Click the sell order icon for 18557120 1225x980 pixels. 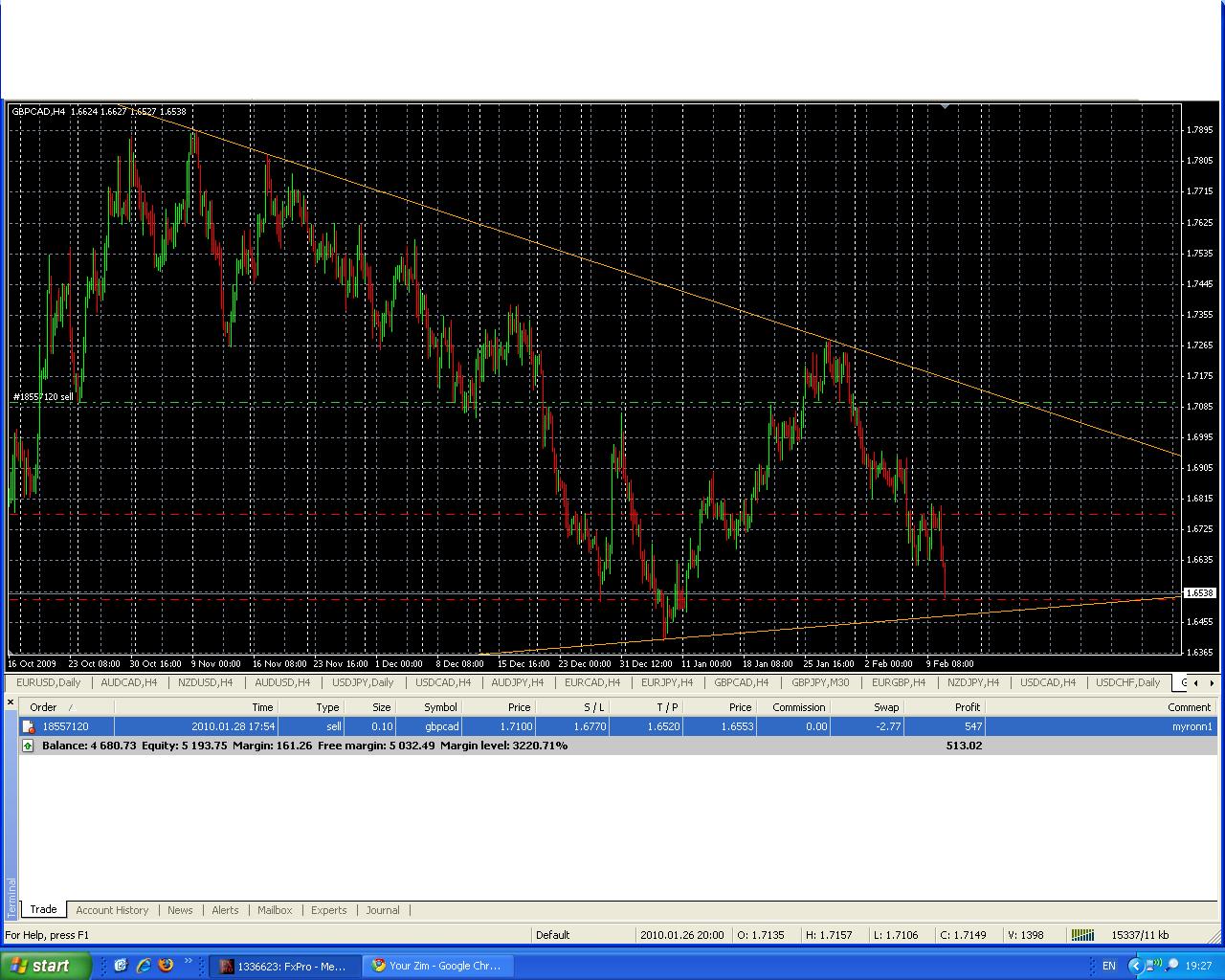click(x=29, y=727)
